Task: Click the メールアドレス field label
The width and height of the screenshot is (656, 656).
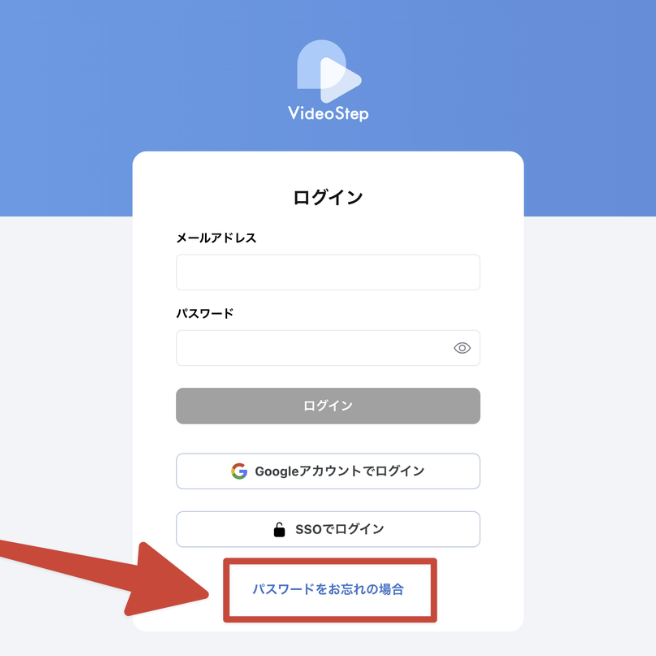Action: point(216,238)
